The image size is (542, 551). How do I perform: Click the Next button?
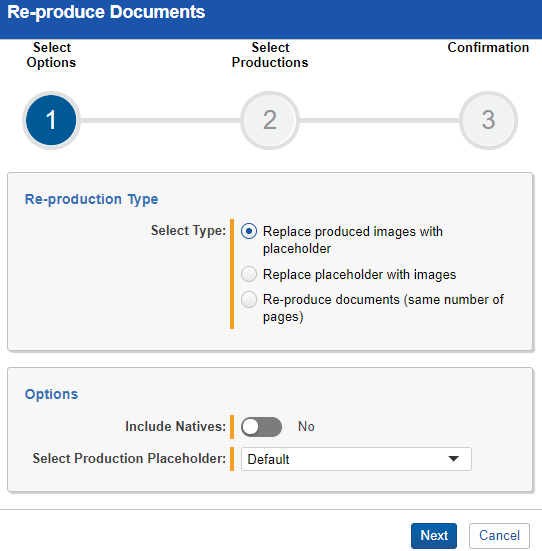[x=434, y=536]
